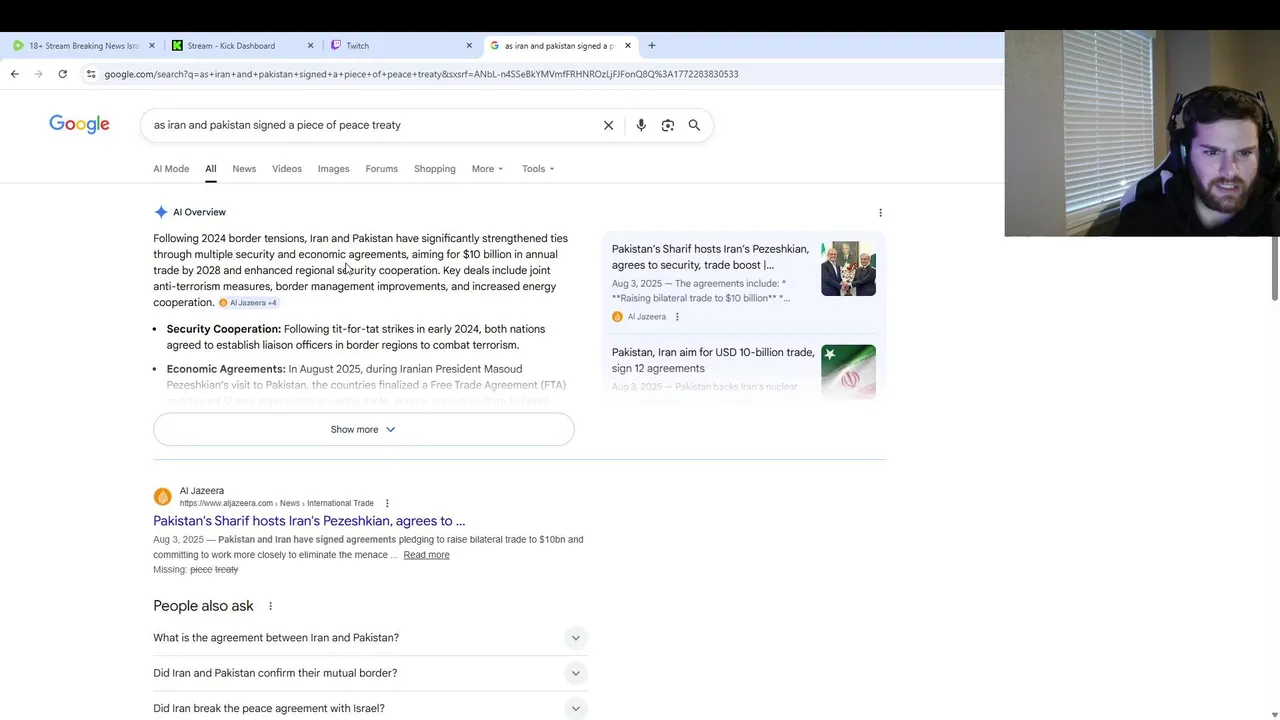Click the Al Jazeera +4 sources chip
The width and height of the screenshot is (1280, 720).
[248, 303]
